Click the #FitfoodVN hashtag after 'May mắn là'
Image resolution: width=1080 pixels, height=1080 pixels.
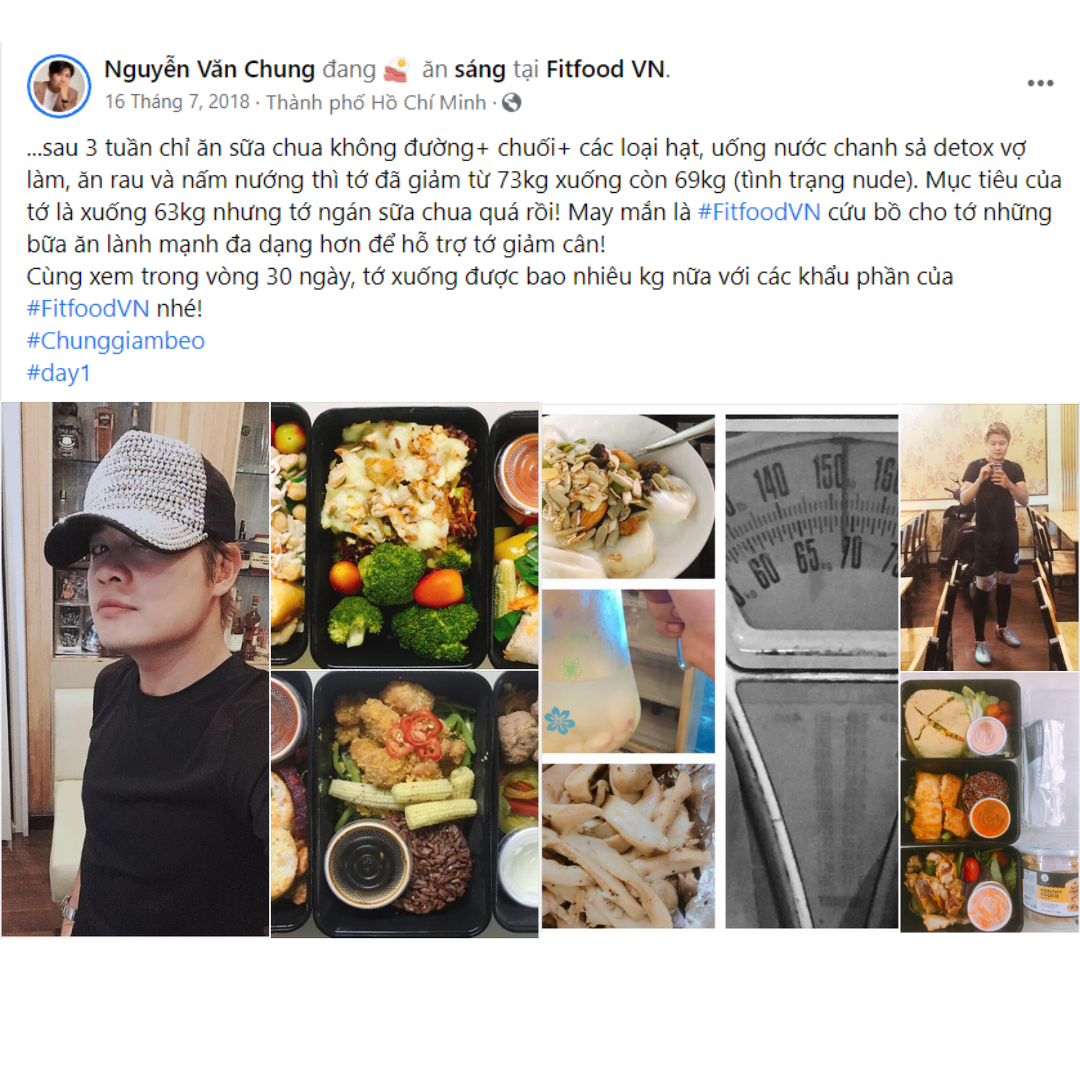(x=759, y=211)
